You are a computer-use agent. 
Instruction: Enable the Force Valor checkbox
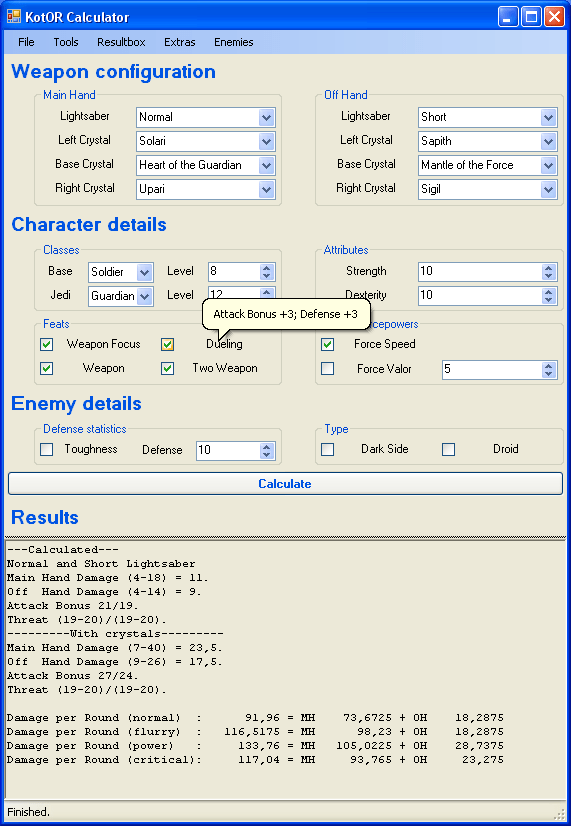[x=328, y=369]
